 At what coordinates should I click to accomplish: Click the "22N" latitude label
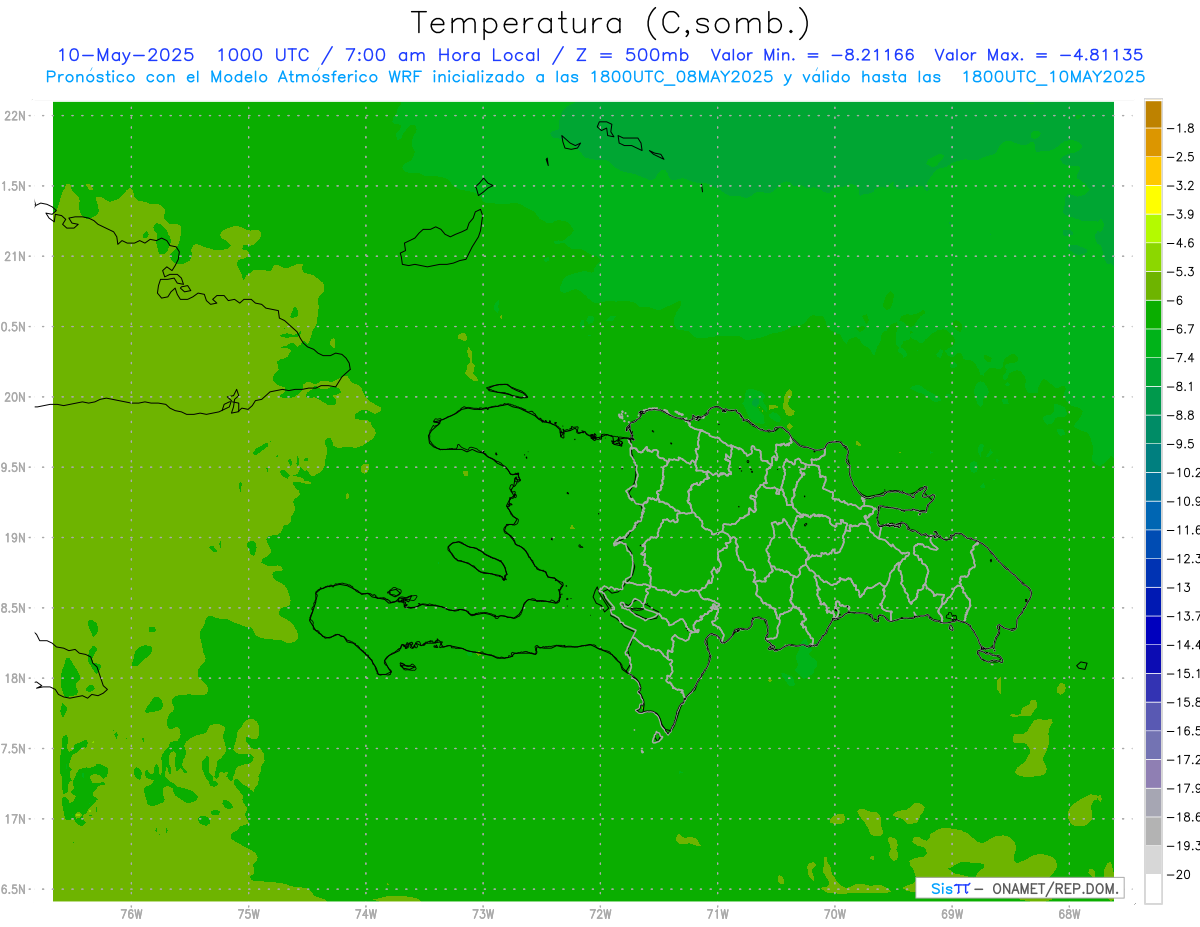click(16, 116)
